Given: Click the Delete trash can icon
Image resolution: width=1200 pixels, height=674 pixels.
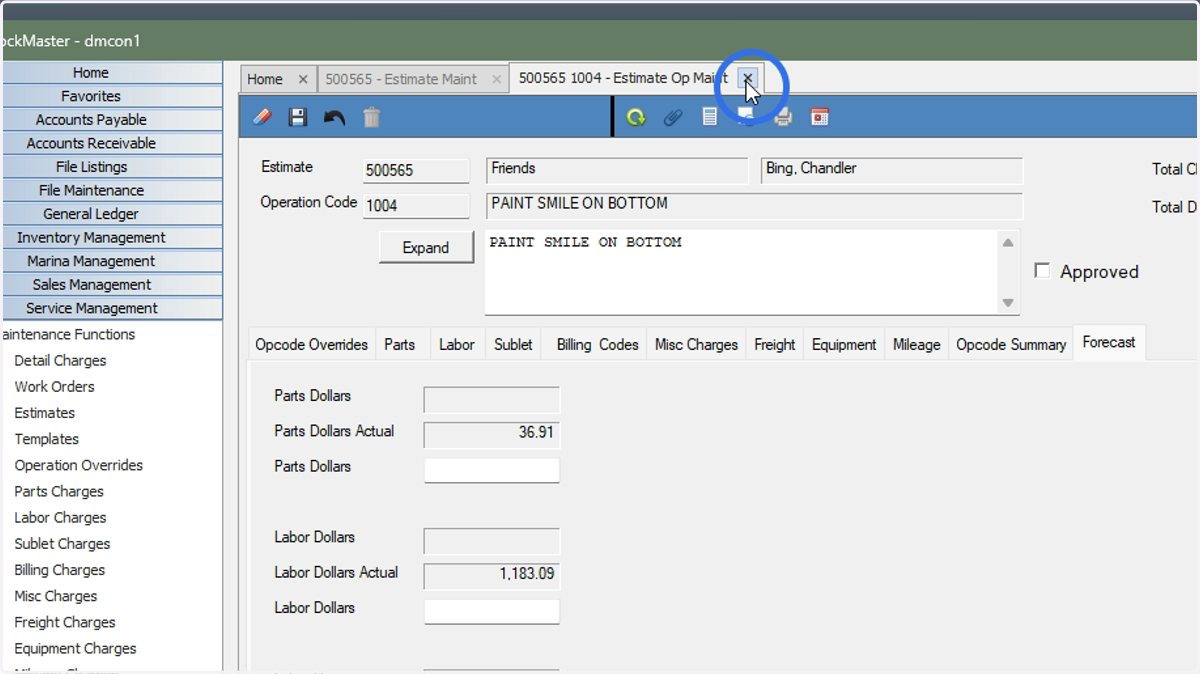Looking at the screenshot, I should [x=371, y=117].
